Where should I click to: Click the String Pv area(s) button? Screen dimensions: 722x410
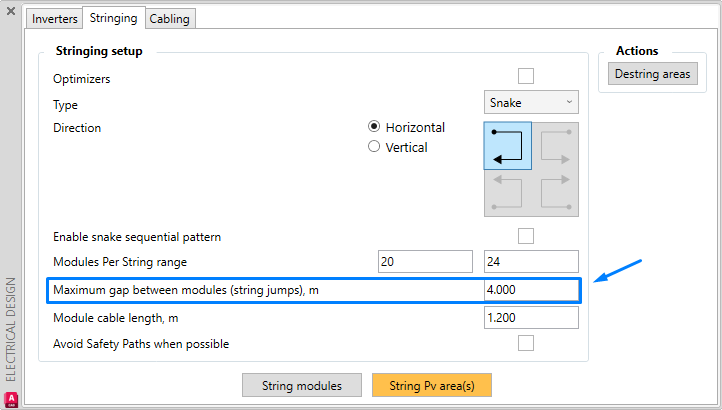tap(432, 386)
